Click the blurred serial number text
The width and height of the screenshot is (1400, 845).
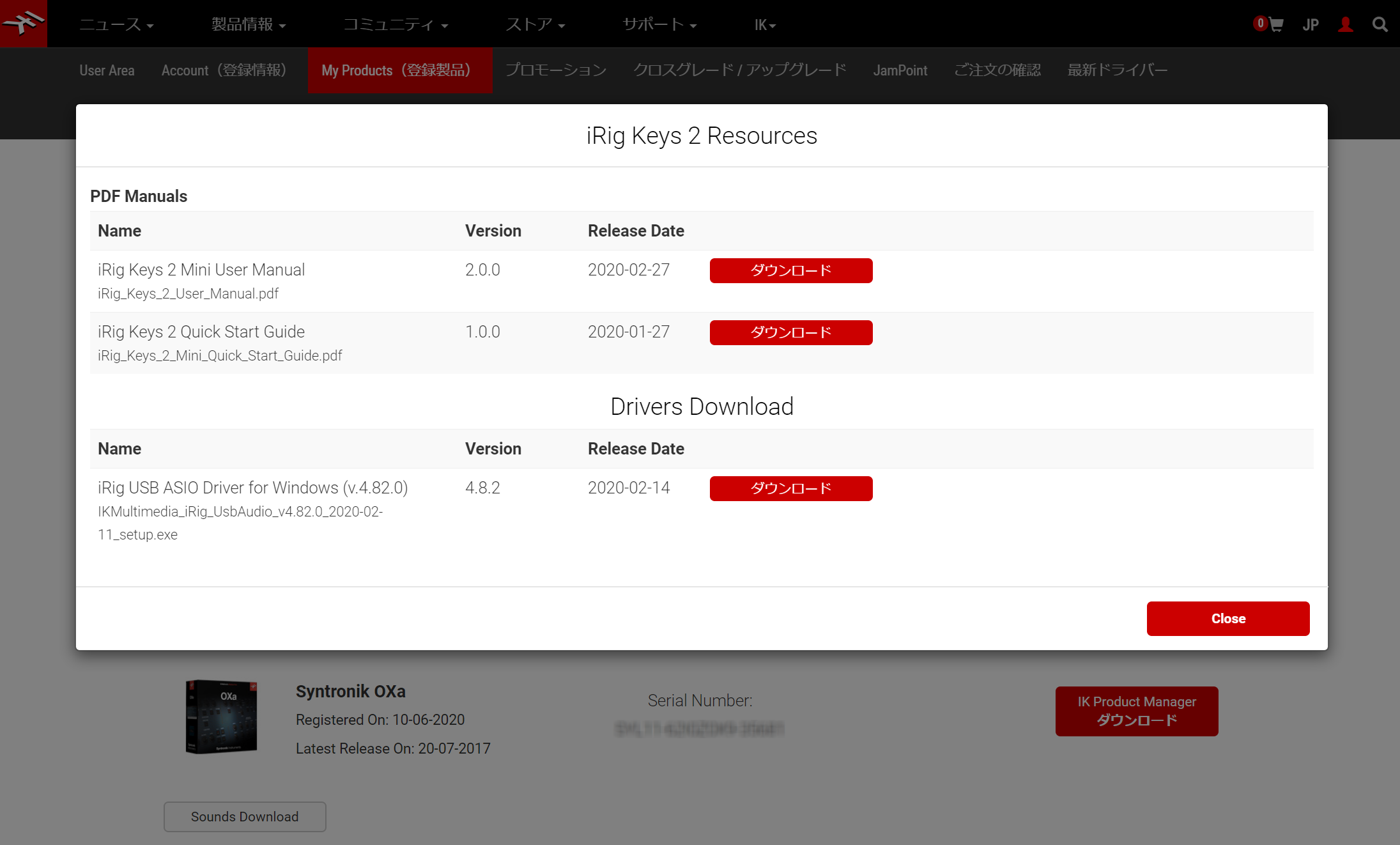coord(699,728)
